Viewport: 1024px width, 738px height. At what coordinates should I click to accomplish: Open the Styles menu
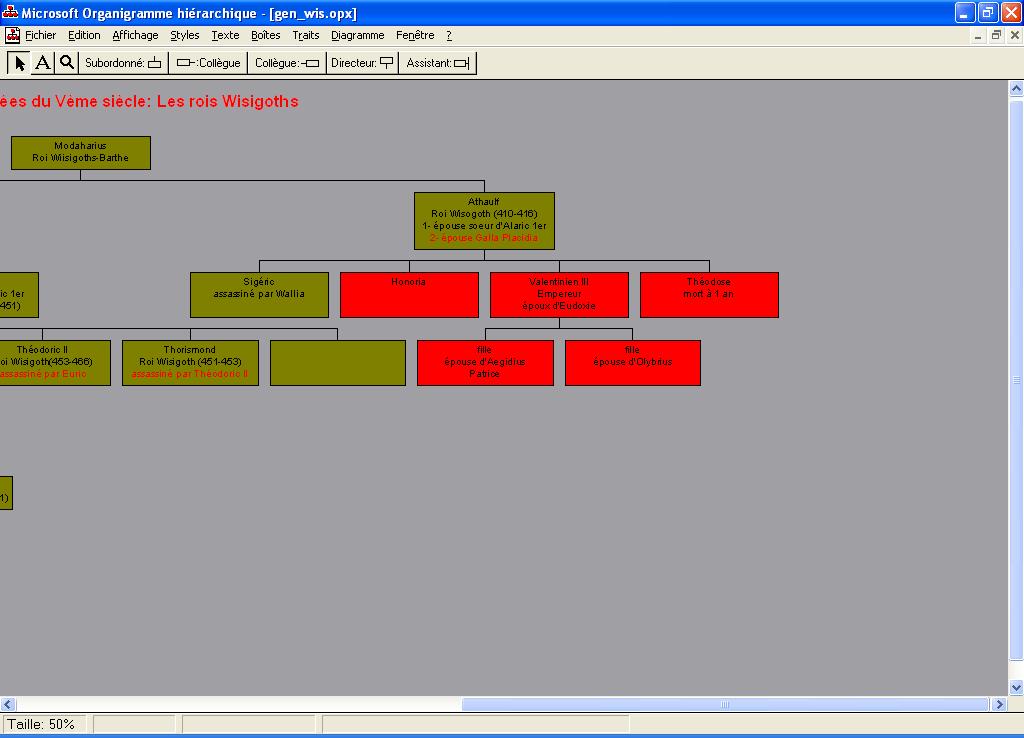point(185,35)
